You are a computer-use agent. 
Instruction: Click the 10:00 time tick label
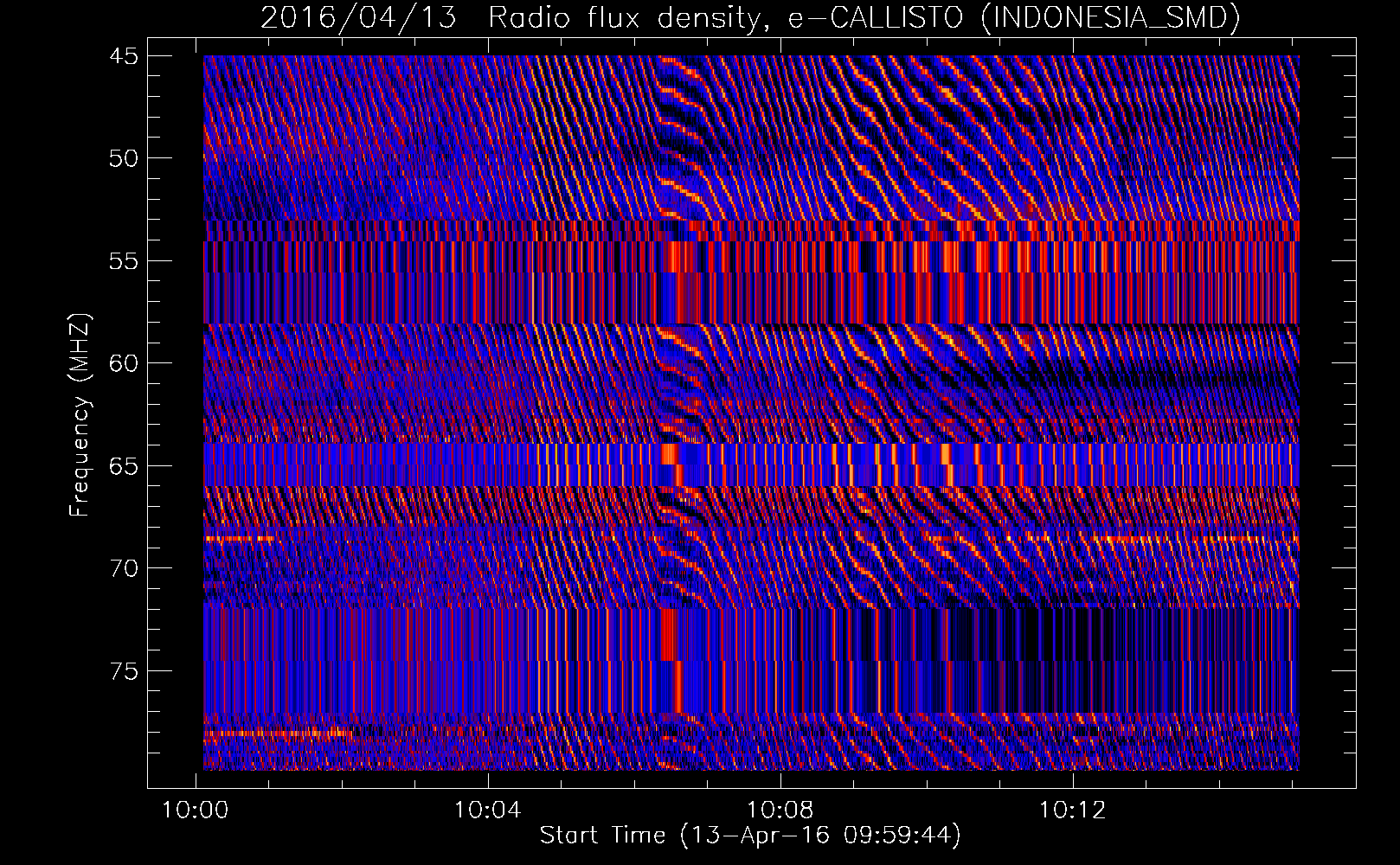[x=196, y=811]
